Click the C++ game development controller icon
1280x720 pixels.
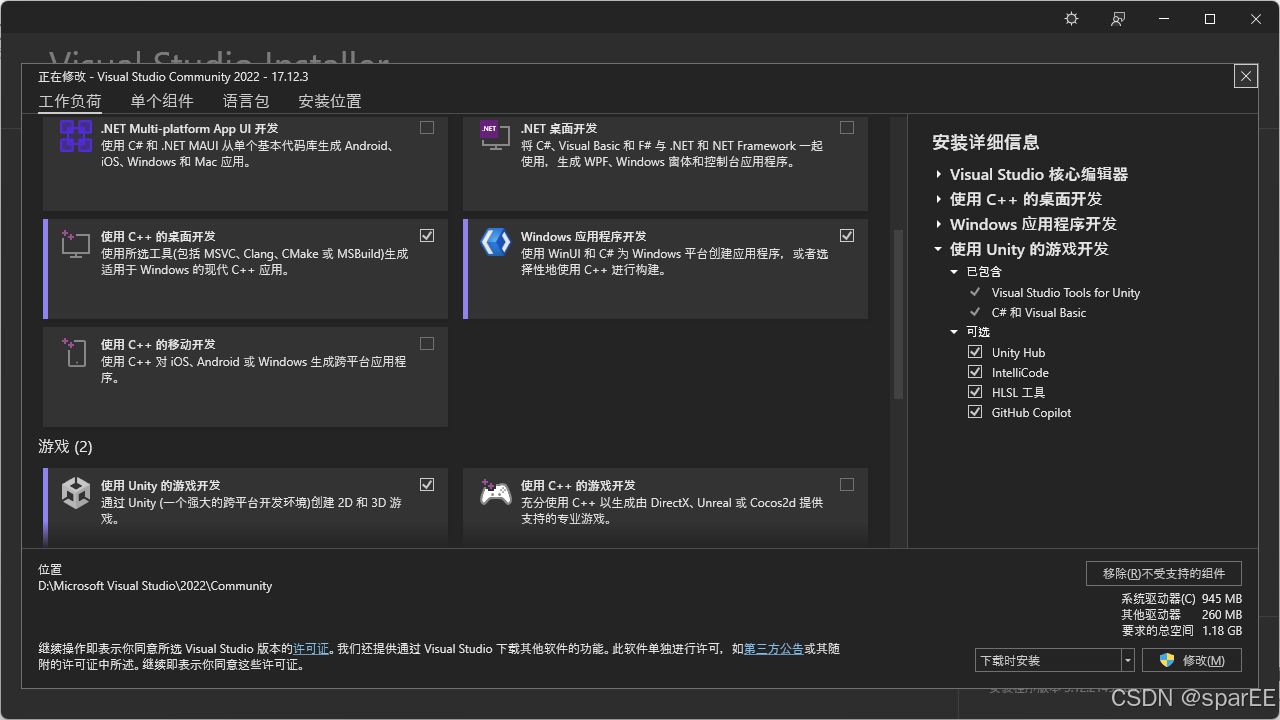pyautogui.click(x=495, y=492)
